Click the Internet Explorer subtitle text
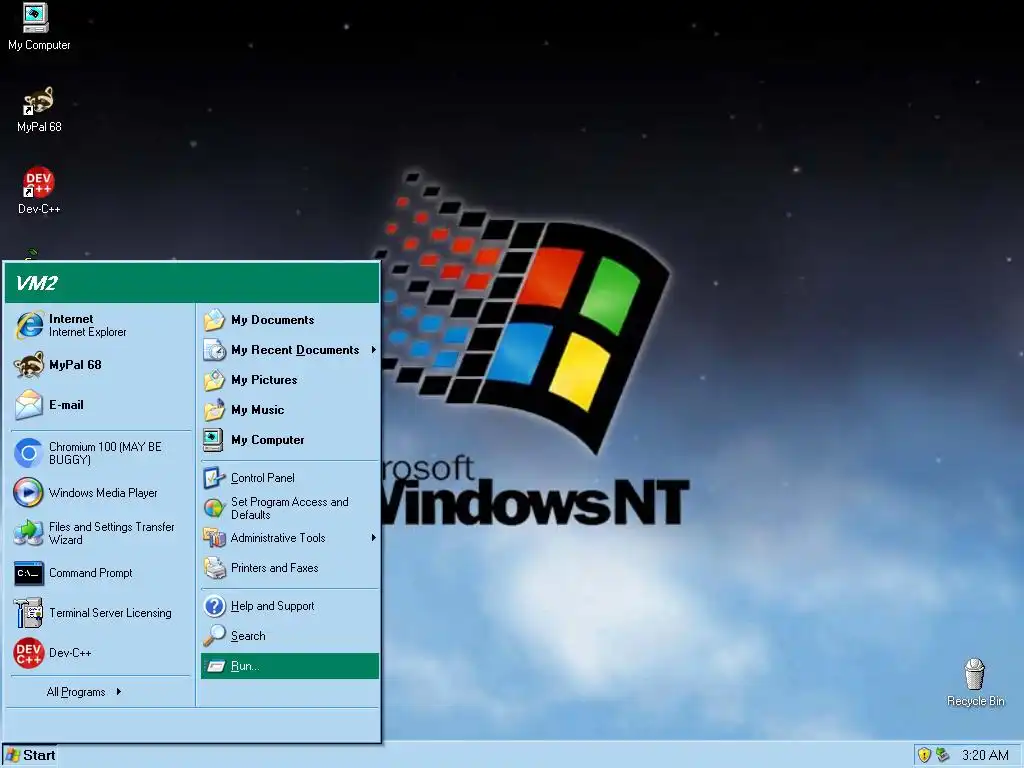This screenshot has width=1024, height=768. [x=88, y=332]
